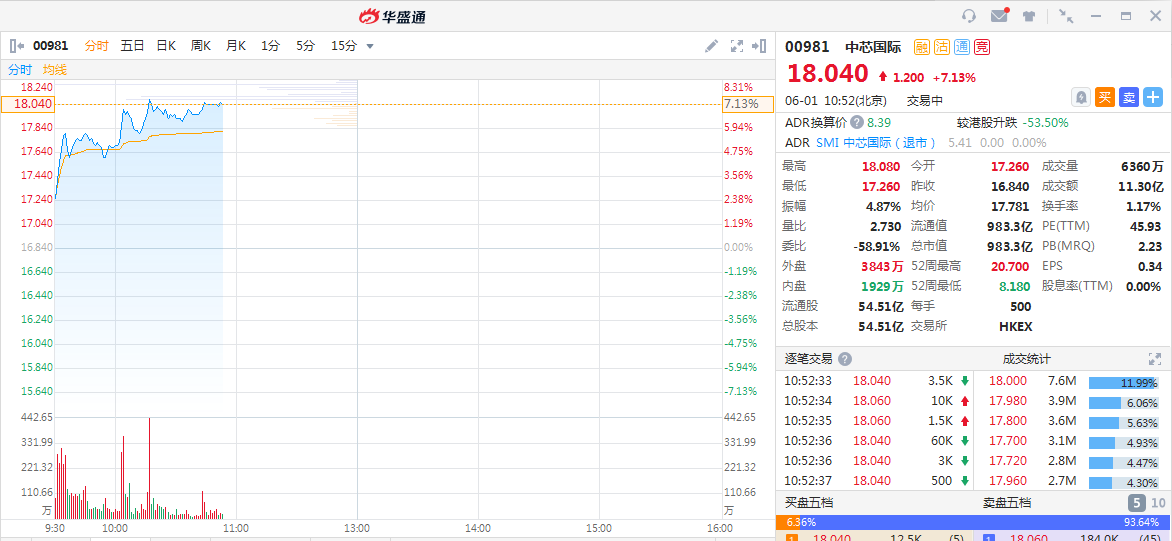This screenshot has width=1172, height=541.
Task: Collapse the left panel via the toolbar arrow
Action: pos(16,46)
